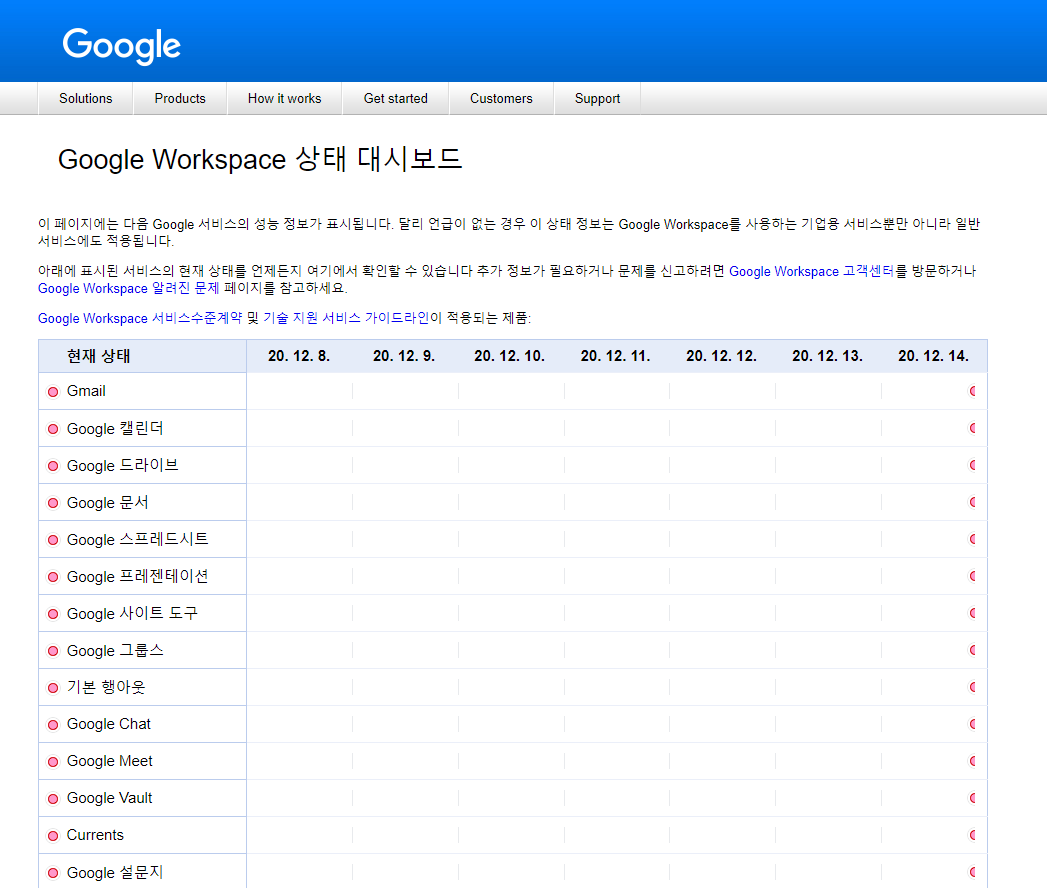Click the status icon beside Currents
Image resolution: width=1047 pixels, height=888 pixels.
pos(53,836)
